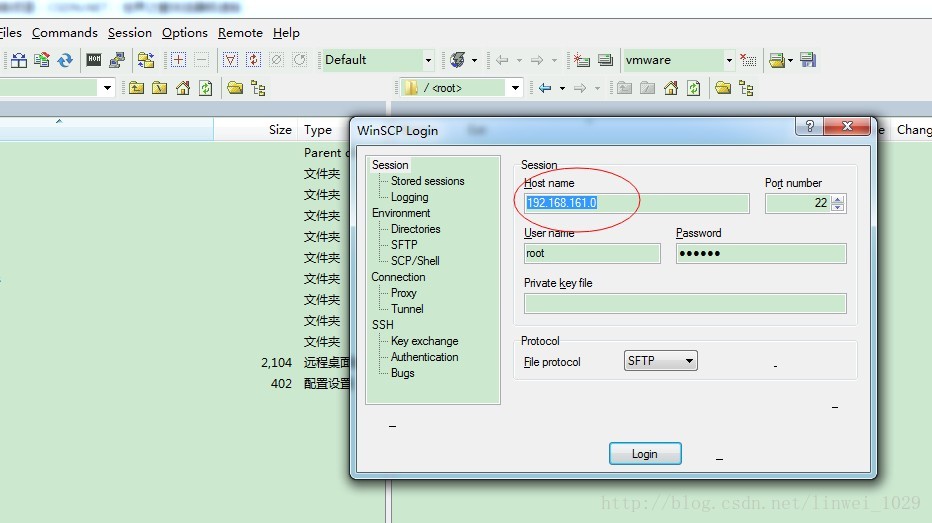Expand the remote Back history dropdown arrow

(562, 88)
